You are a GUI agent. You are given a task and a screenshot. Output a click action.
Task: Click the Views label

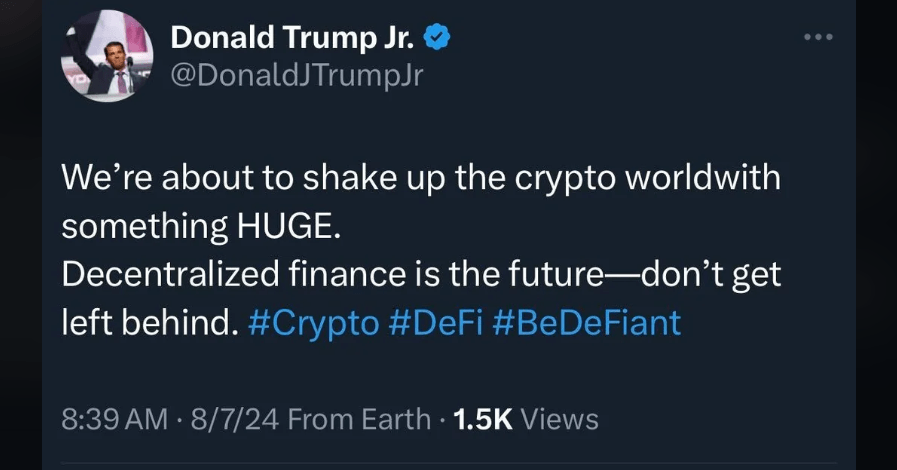(560, 419)
